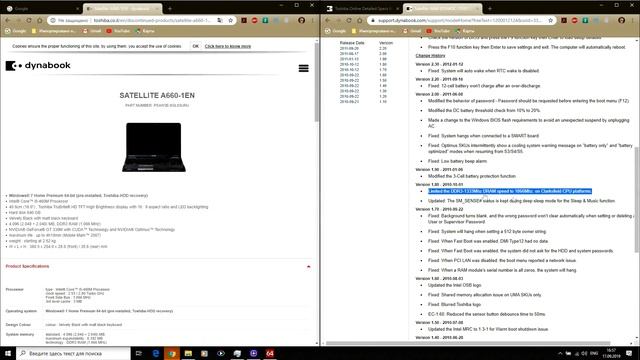This screenshot has width=640, height=360.
Task: Open the profile avatar in the right browser
Action: 621,20
